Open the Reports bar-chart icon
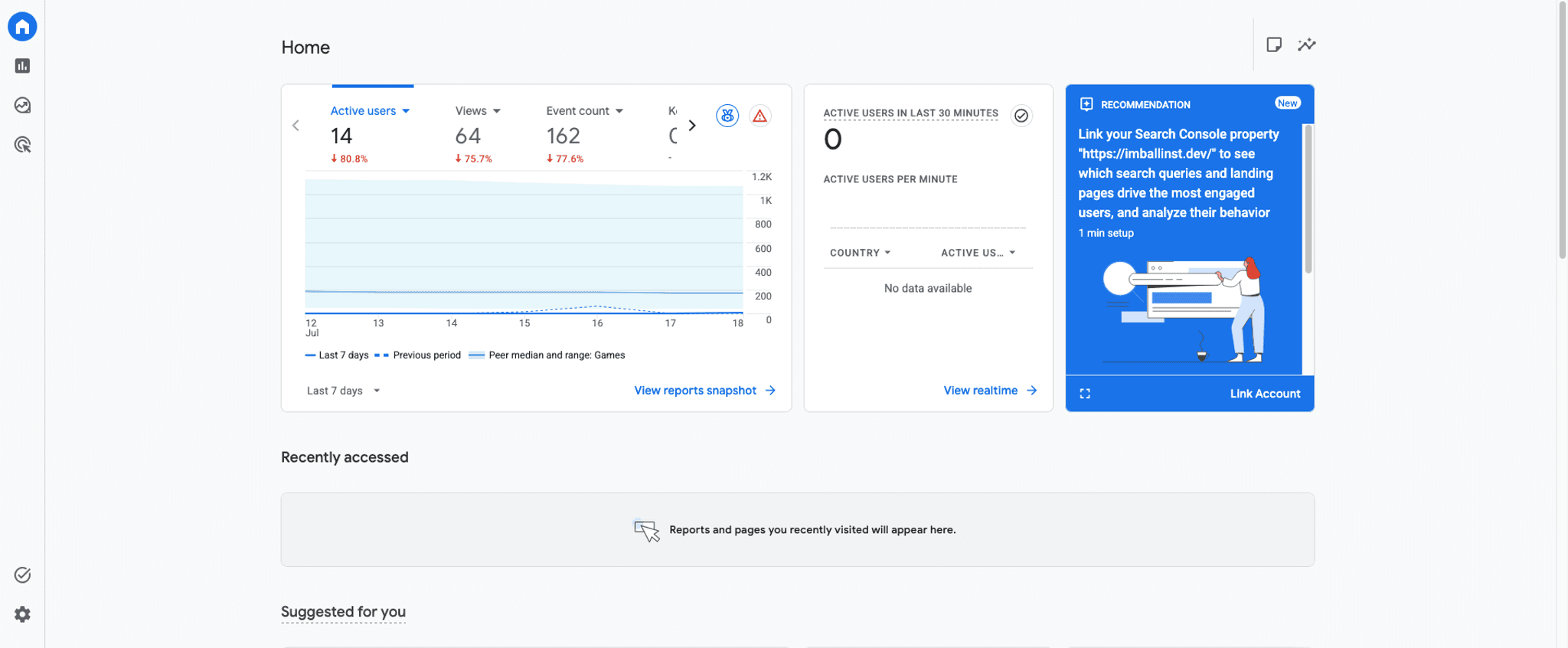 coord(22,66)
